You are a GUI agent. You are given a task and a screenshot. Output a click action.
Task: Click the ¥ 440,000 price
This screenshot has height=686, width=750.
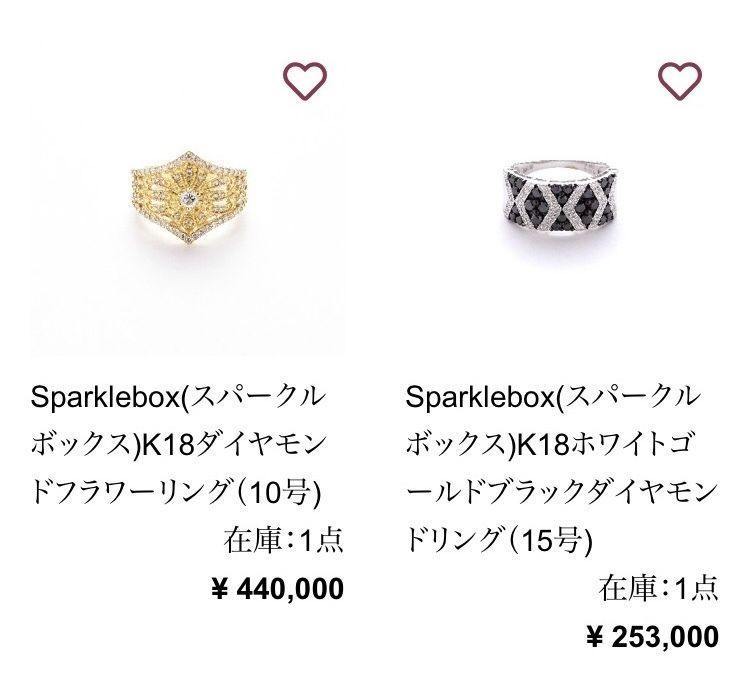pyautogui.click(x=277, y=589)
